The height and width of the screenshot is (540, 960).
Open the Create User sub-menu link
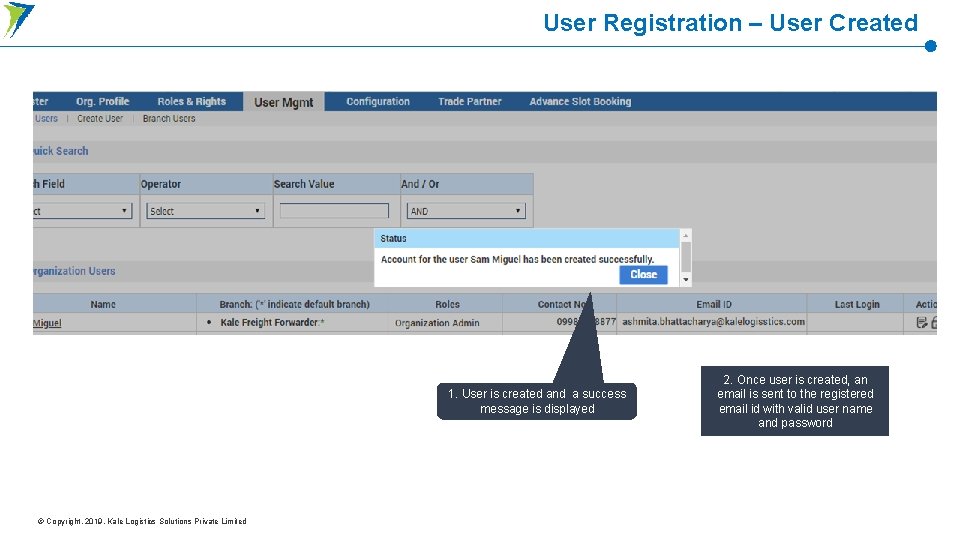coord(100,119)
